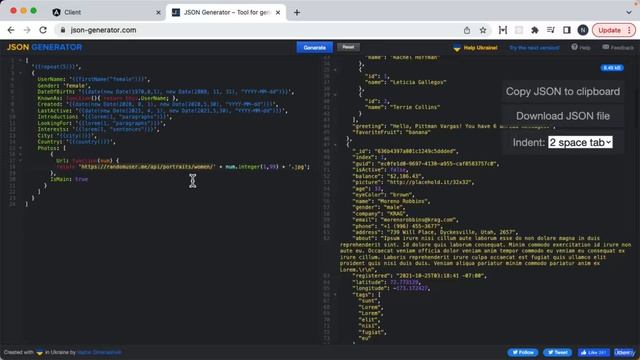
Task: Open the Vaclav author link in the footer
Action: click(99, 352)
